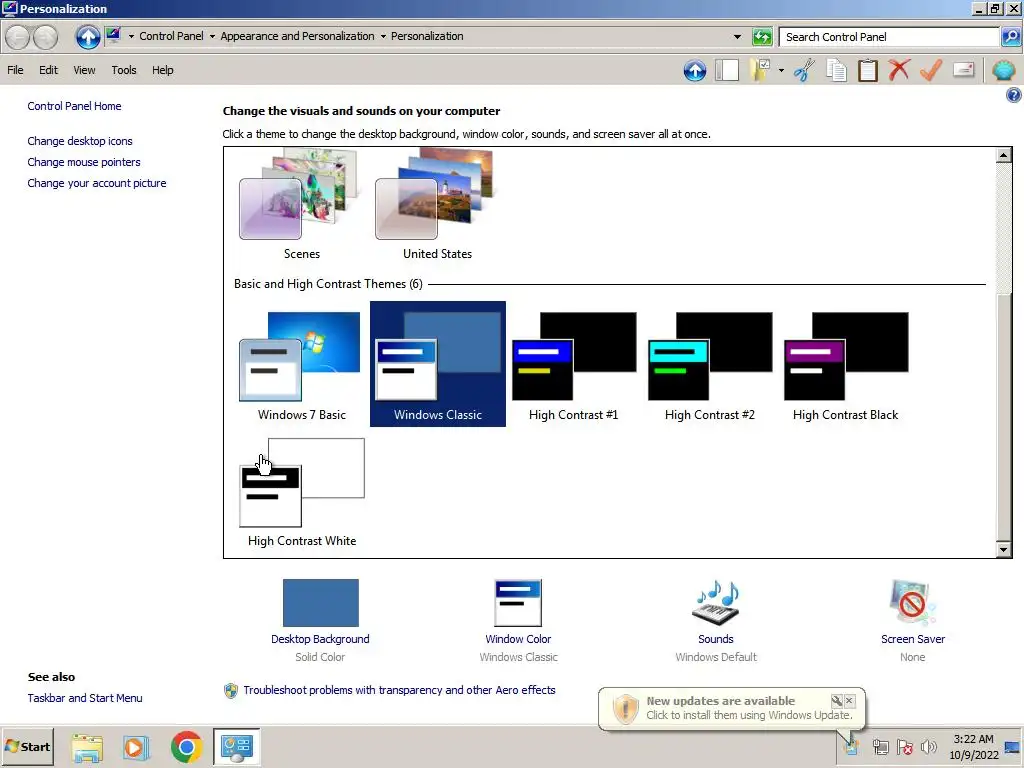Go to Control Panel Home

74,106
